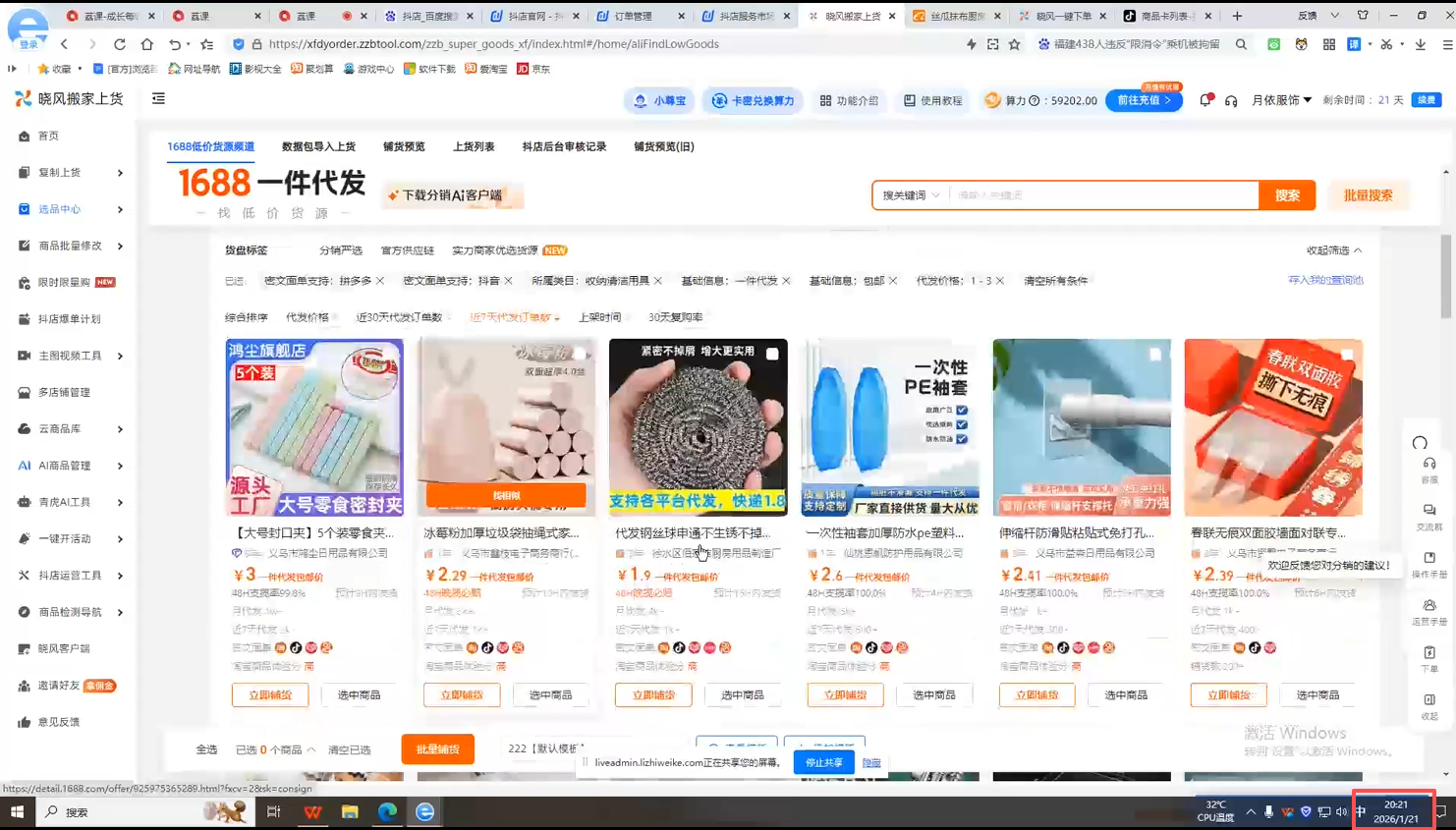
Task: Open the 交流群 community panel
Action: coord(1429,516)
